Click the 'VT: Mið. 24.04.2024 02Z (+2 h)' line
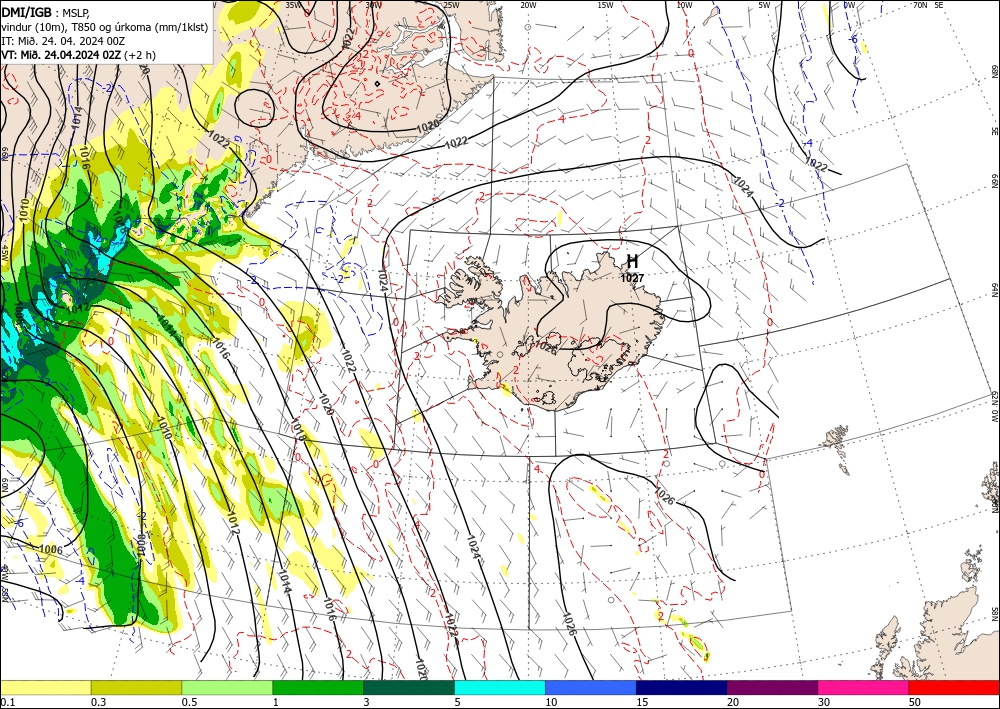 tap(78, 55)
